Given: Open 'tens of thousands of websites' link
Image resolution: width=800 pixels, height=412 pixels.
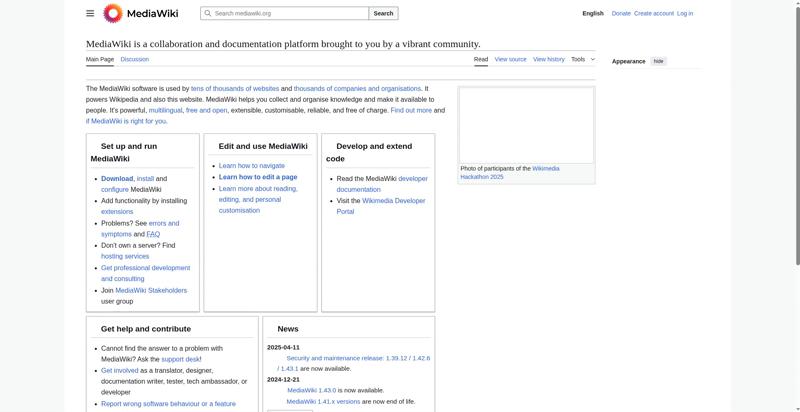Looking at the screenshot, I should click(235, 89).
